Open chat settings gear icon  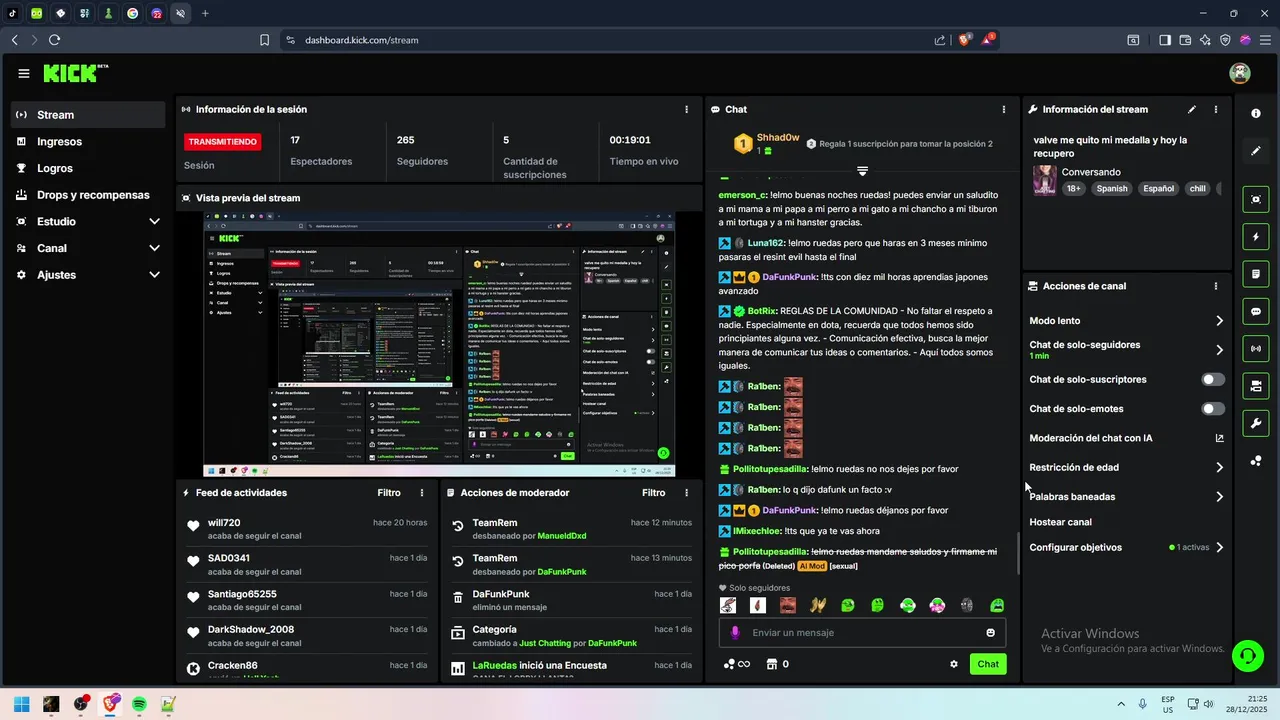point(954,664)
